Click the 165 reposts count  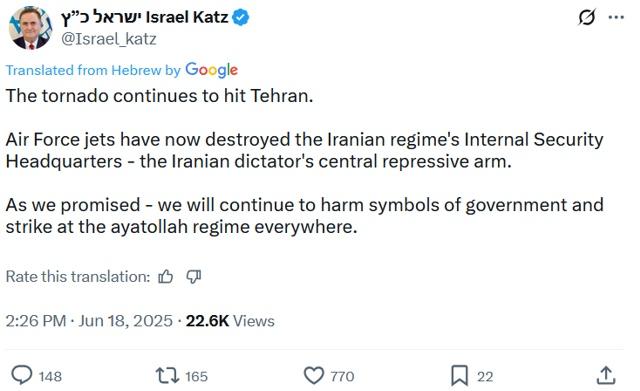(x=196, y=376)
